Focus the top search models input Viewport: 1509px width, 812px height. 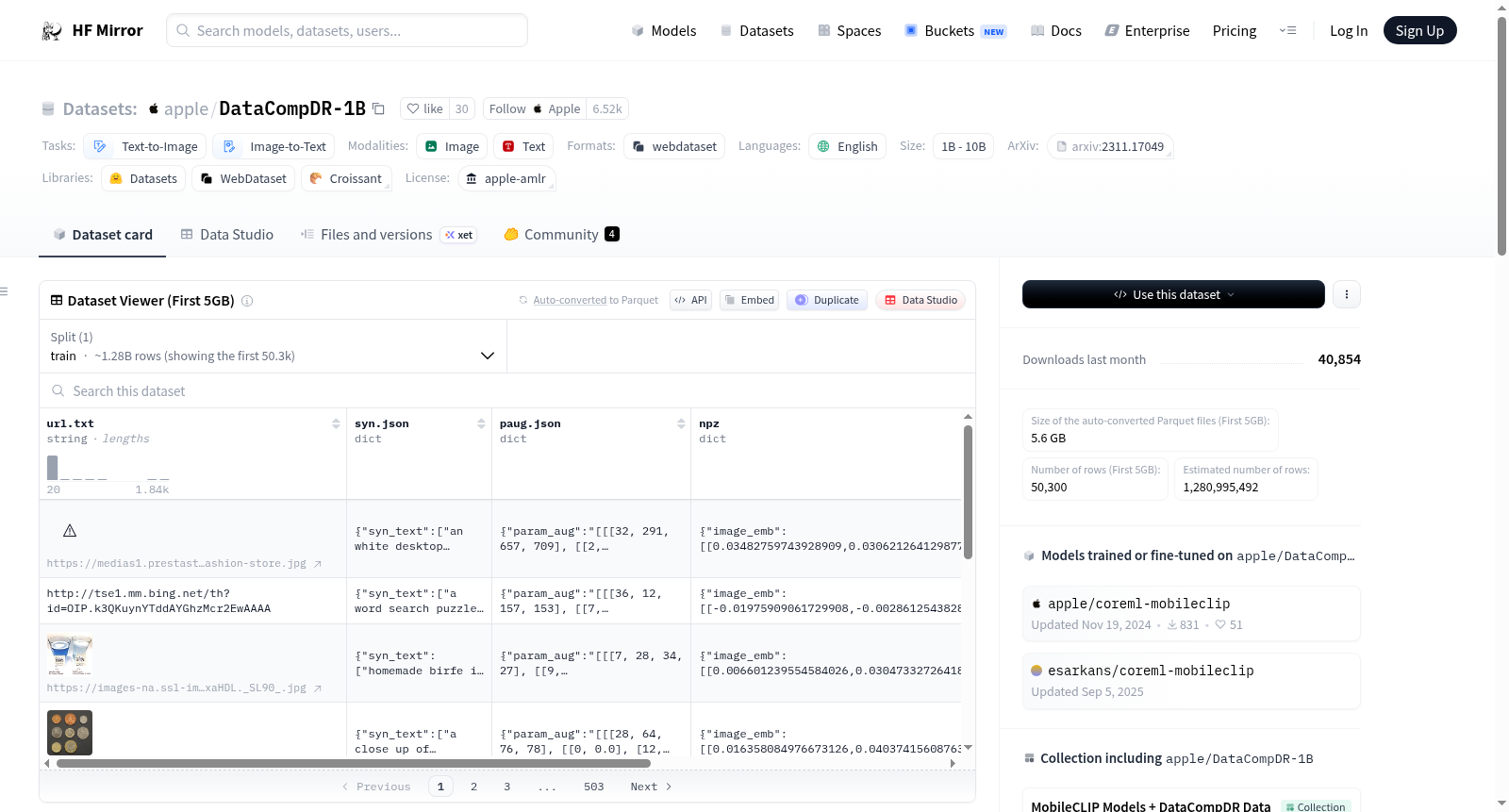click(347, 30)
